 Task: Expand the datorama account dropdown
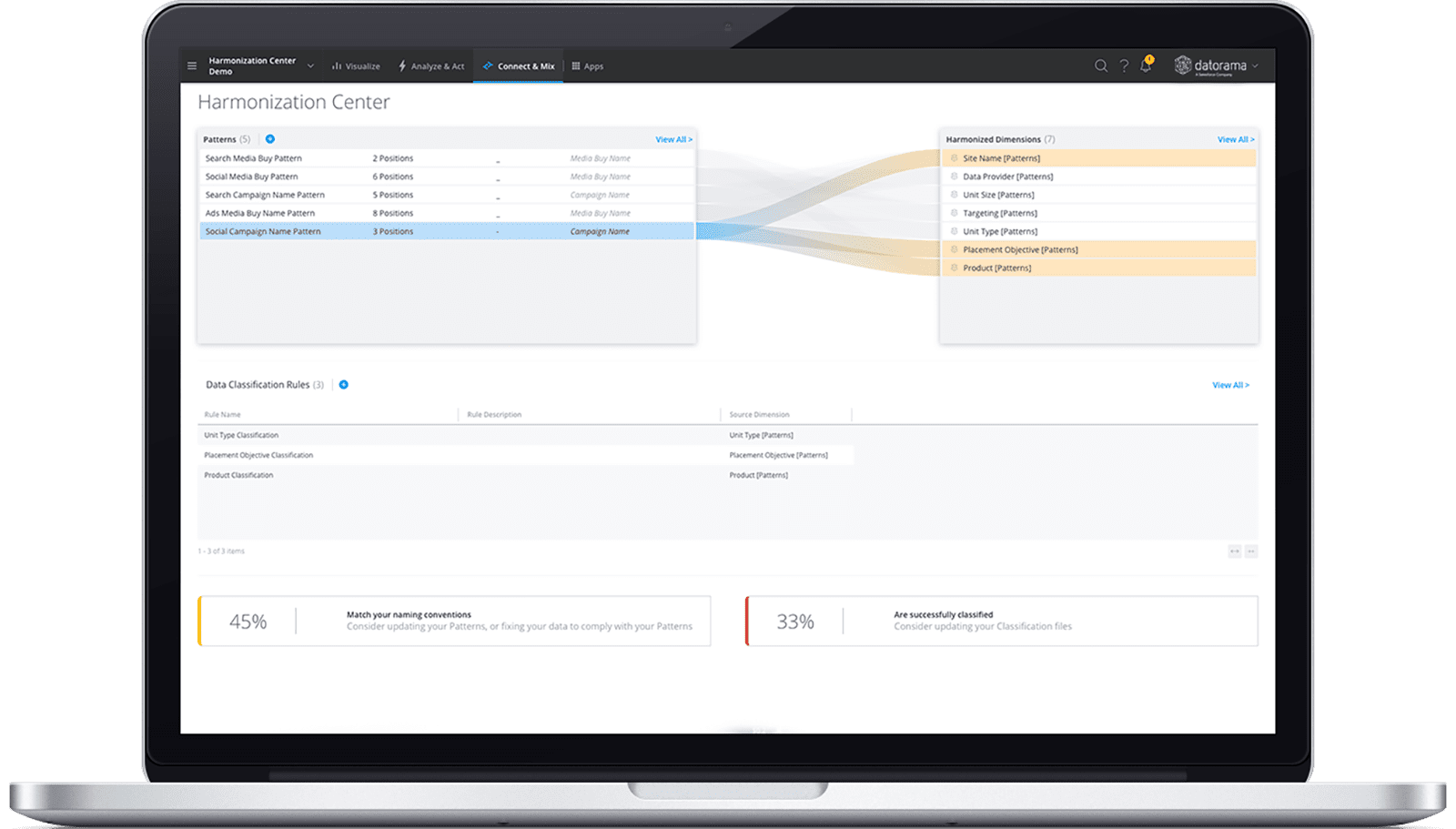[1255, 66]
